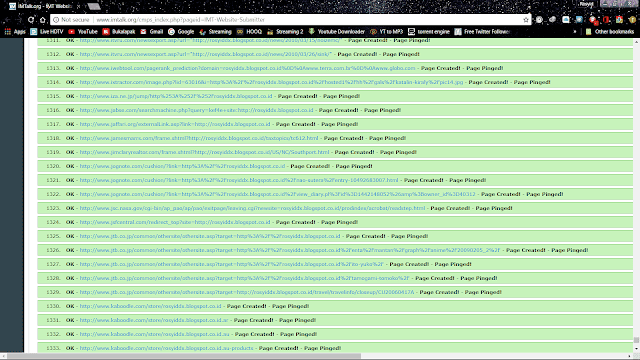Open the link in row 1324
Image resolution: width=640 pixels, height=360 pixels.
175,222
